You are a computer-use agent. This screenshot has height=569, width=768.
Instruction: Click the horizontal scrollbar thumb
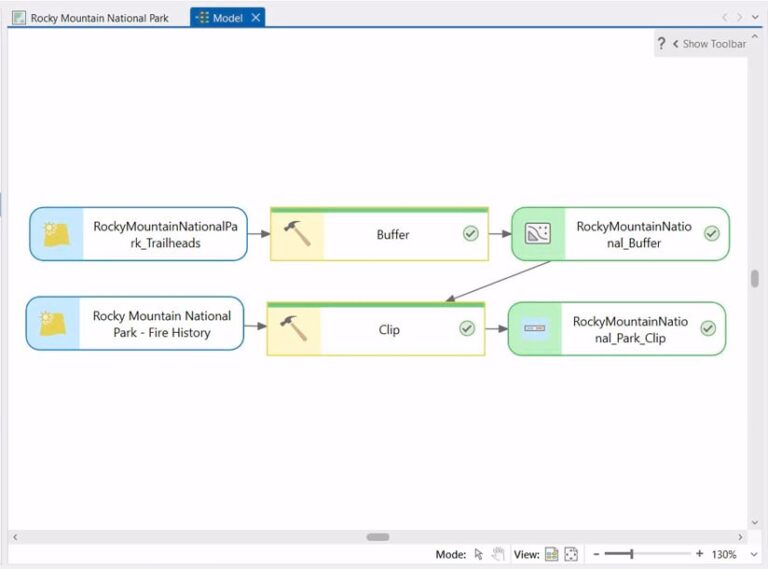(378, 537)
